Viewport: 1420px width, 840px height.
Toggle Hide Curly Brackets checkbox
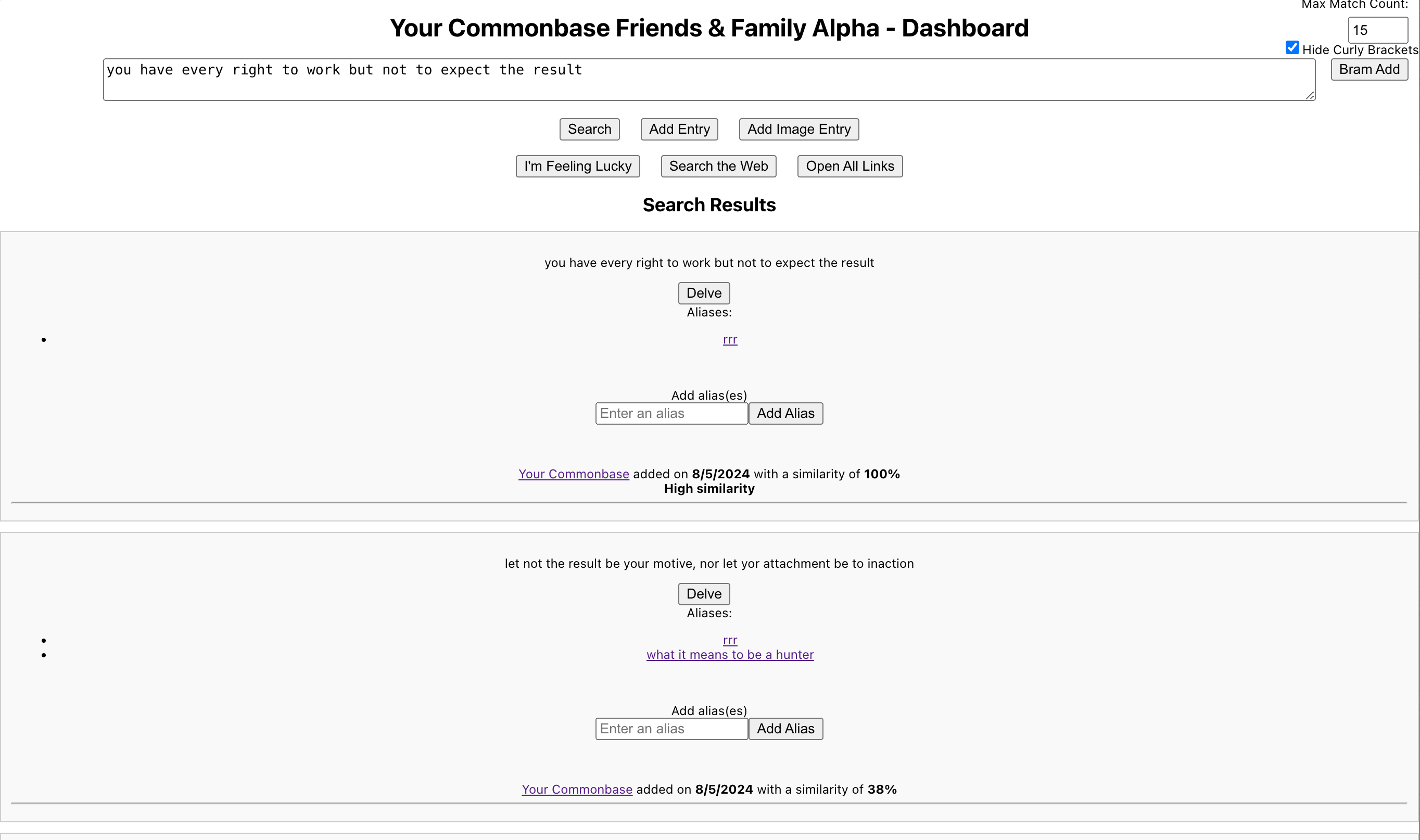1291,47
